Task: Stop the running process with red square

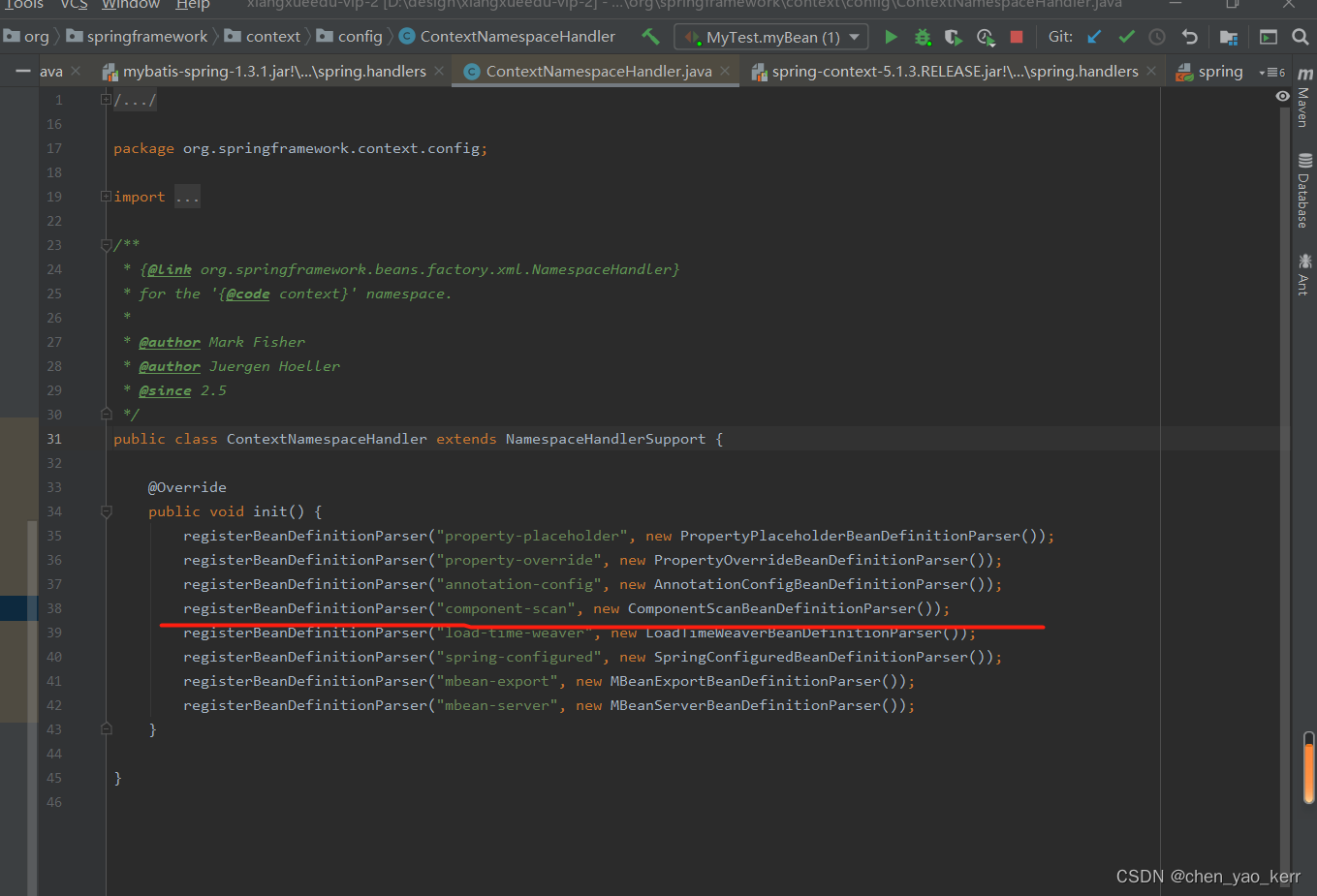Action: point(1017,37)
